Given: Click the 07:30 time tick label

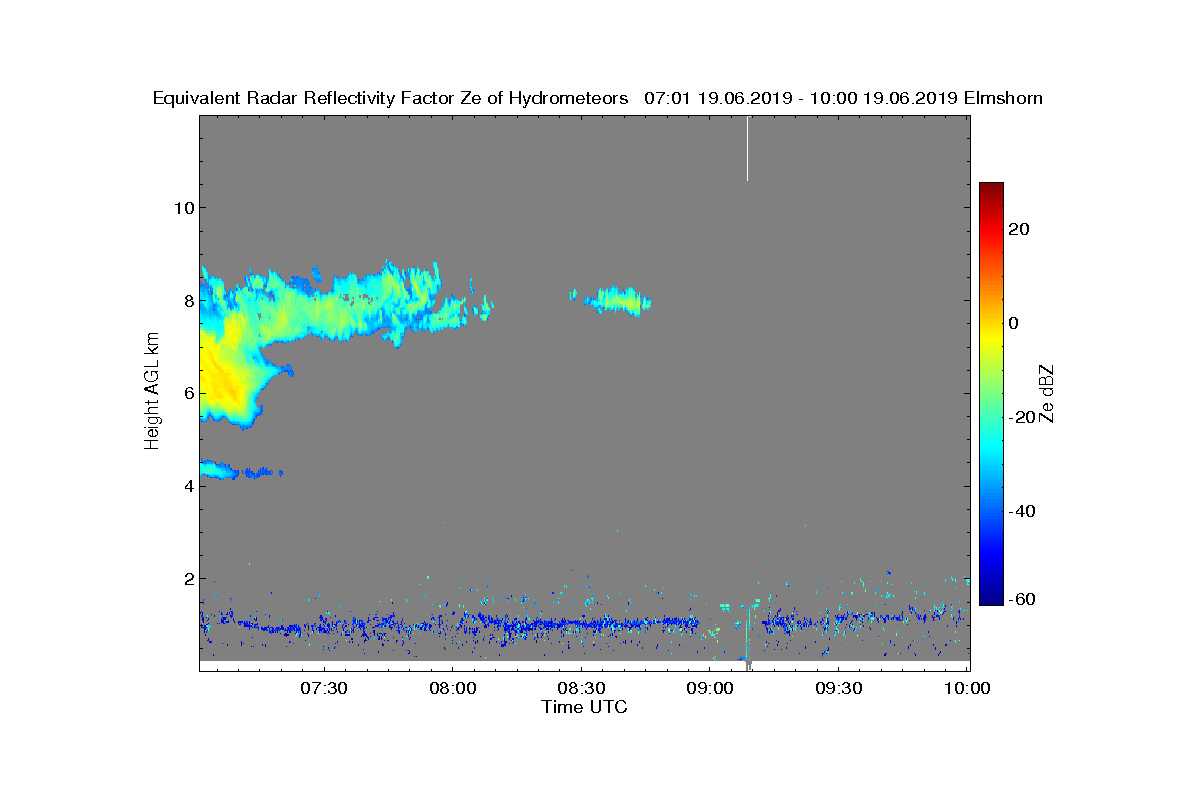Looking at the screenshot, I should [x=323, y=688].
